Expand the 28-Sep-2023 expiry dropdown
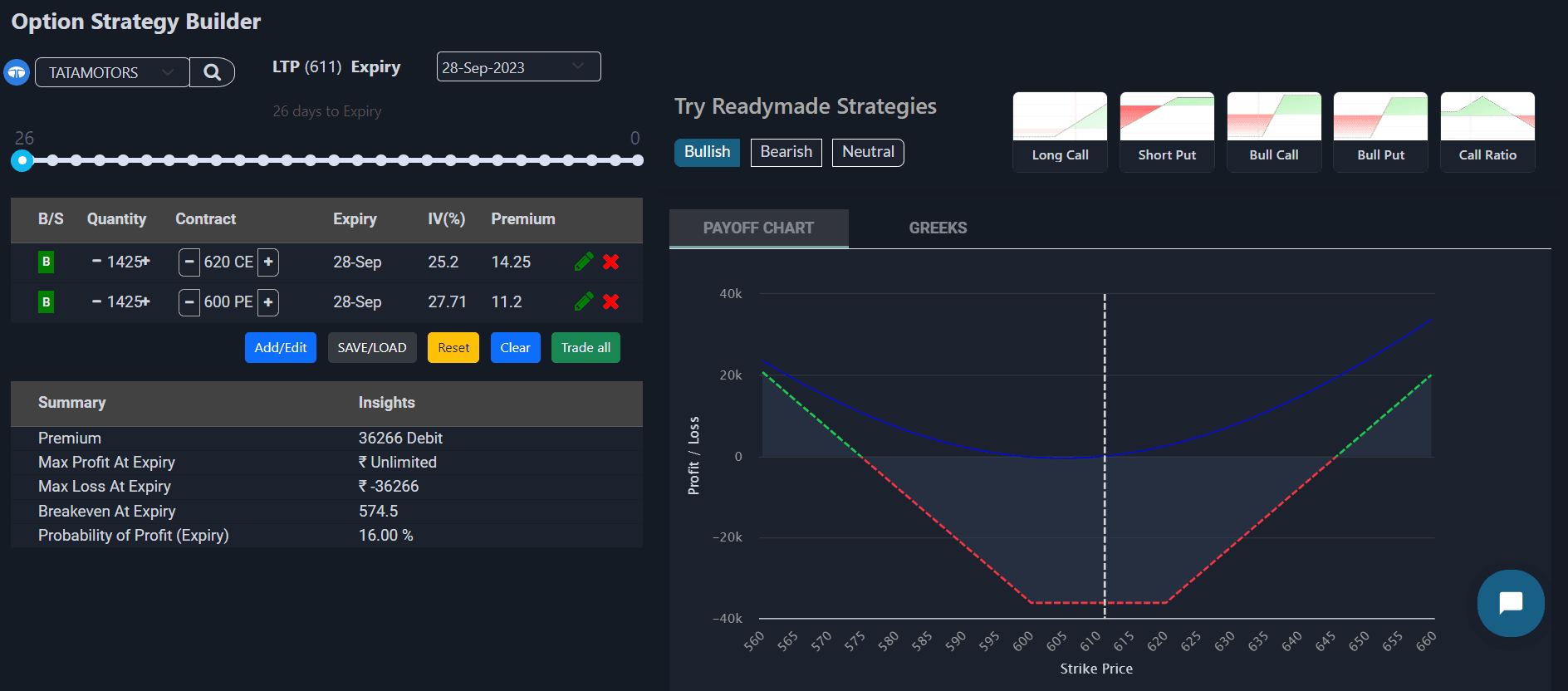Image resolution: width=1568 pixels, height=691 pixels. [519, 67]
